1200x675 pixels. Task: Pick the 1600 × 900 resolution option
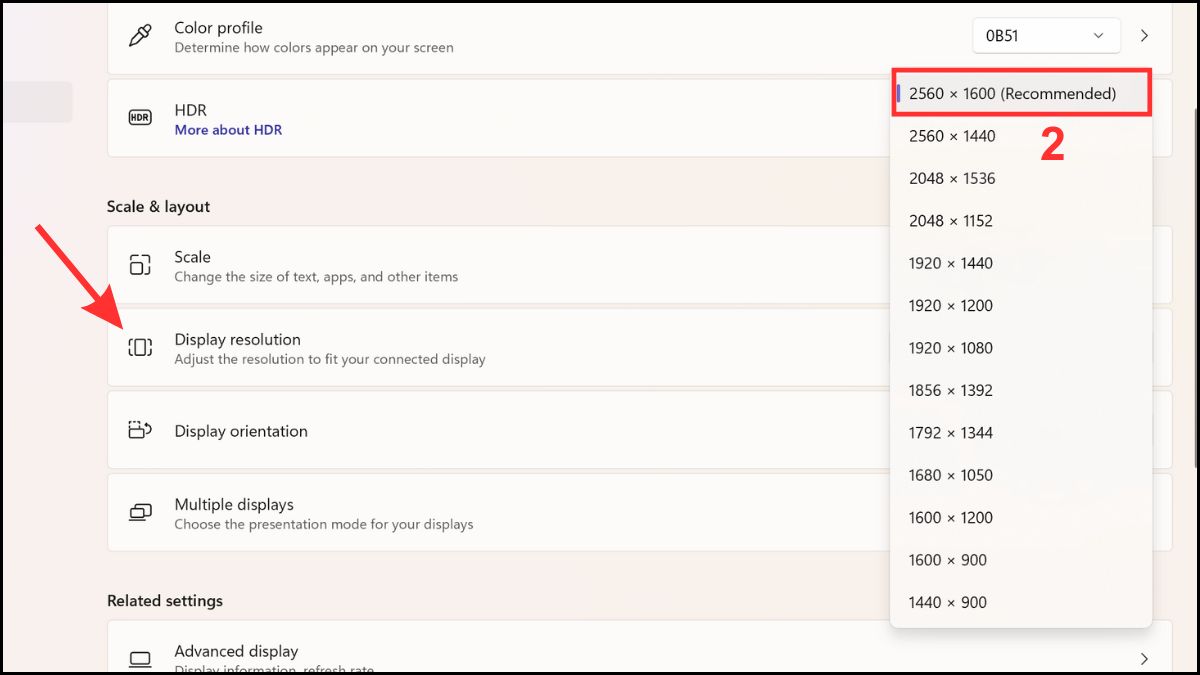coord(947,560)
